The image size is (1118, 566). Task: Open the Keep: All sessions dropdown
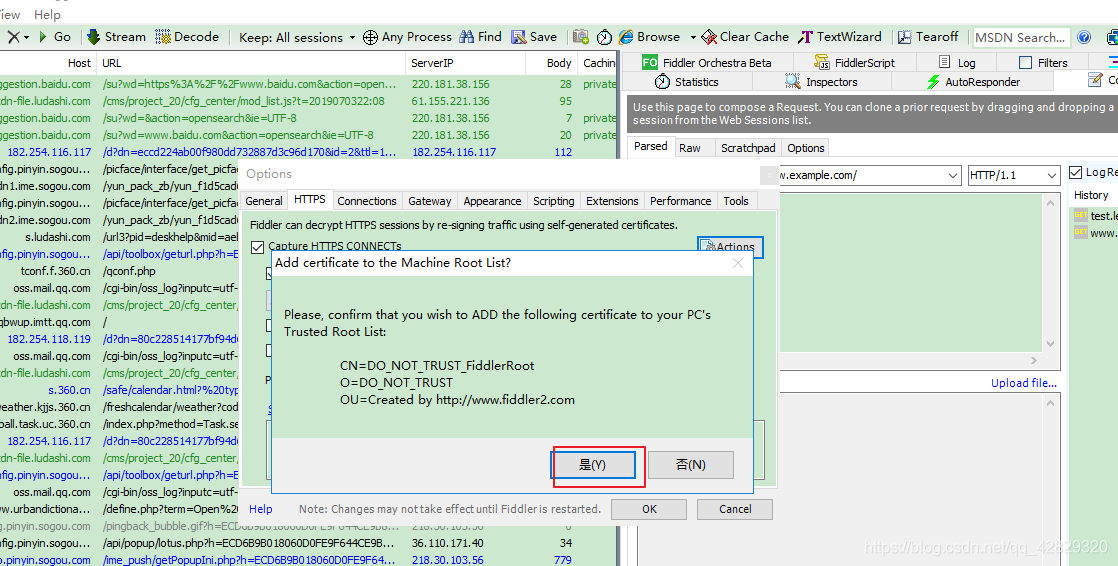point(297,37)
